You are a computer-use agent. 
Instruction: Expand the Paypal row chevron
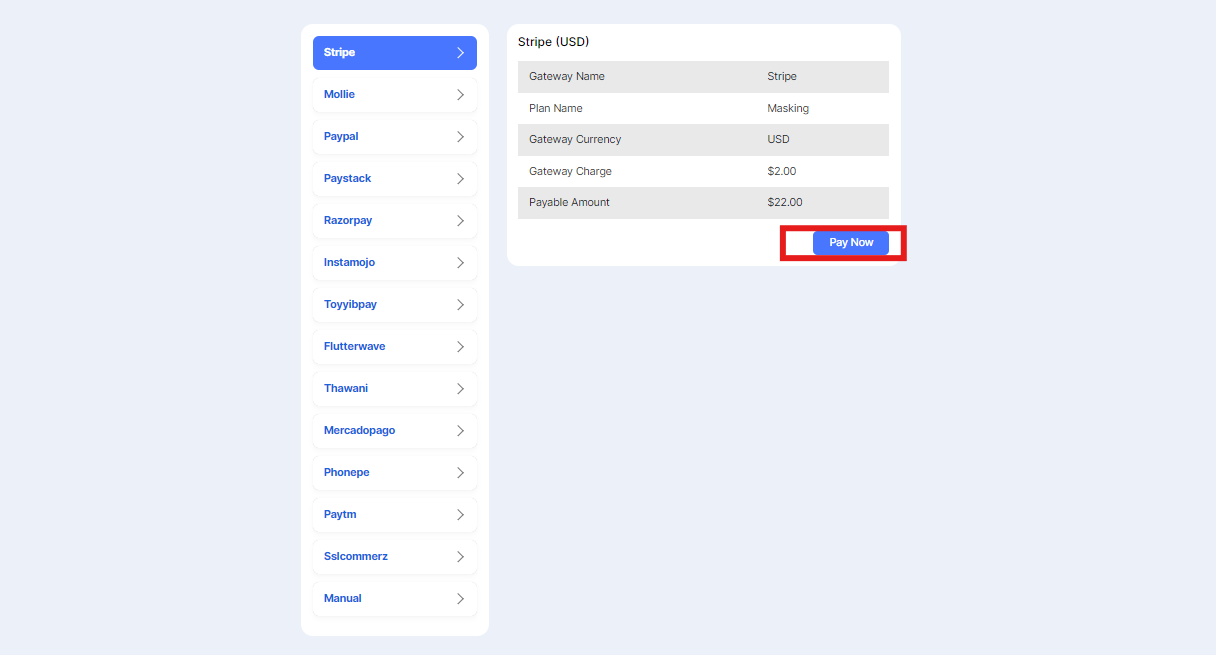coord(460,137)
